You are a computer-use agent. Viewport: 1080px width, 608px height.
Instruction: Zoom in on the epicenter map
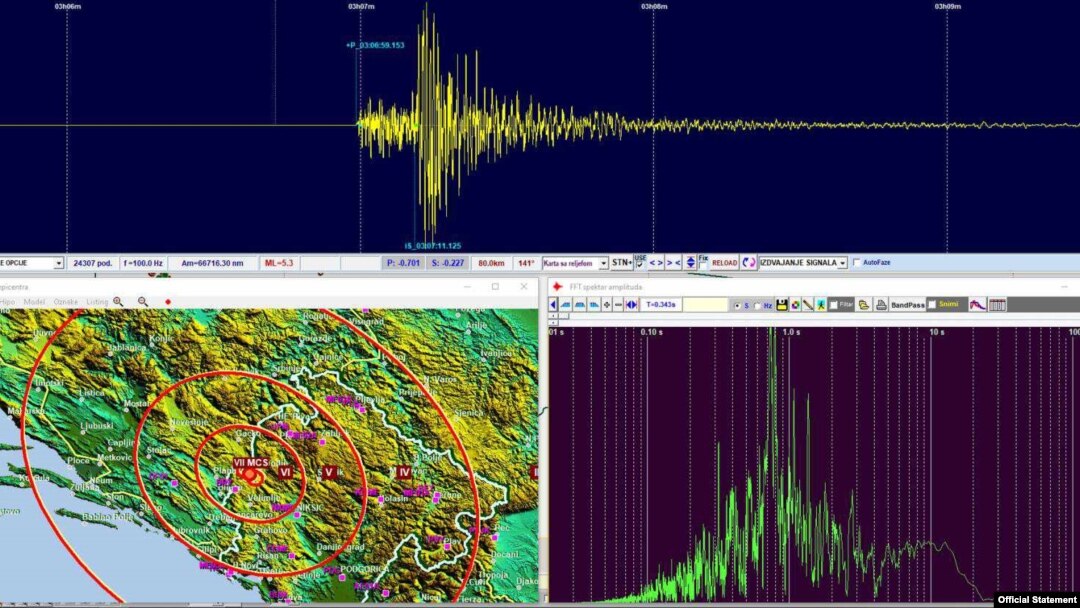pos(118,302)
